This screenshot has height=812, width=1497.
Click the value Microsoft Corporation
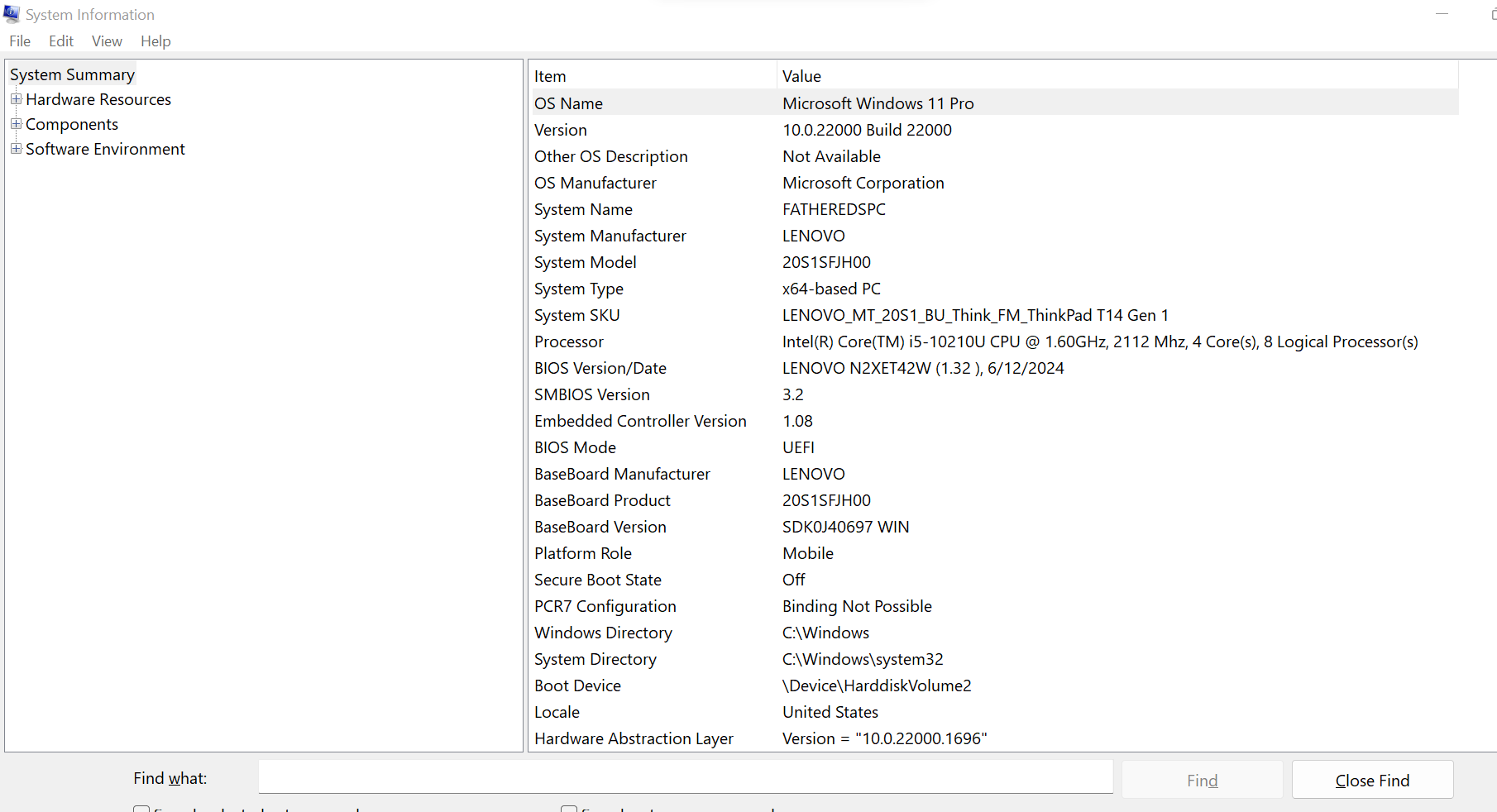point(863,183)
